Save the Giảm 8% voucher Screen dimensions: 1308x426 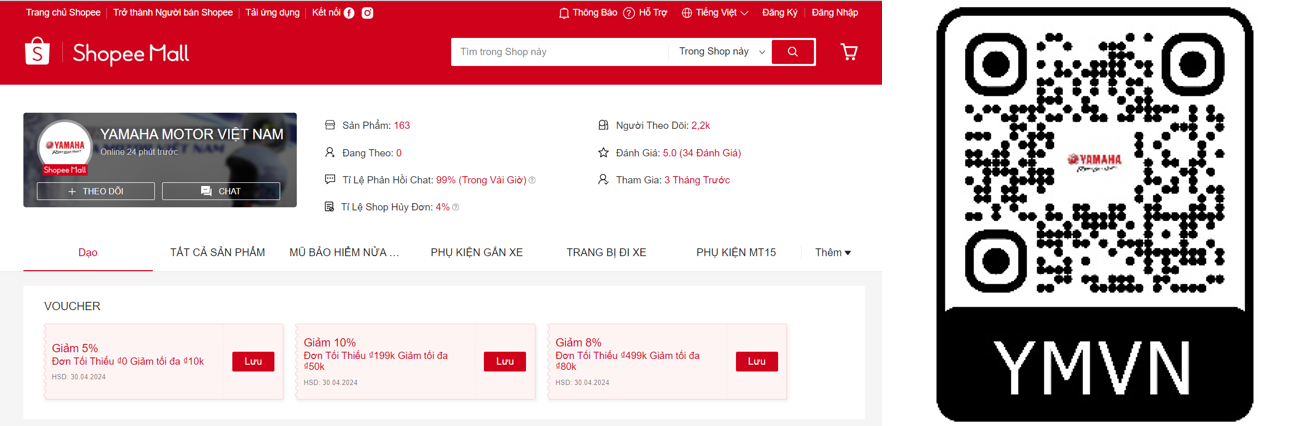click(757, 362)
